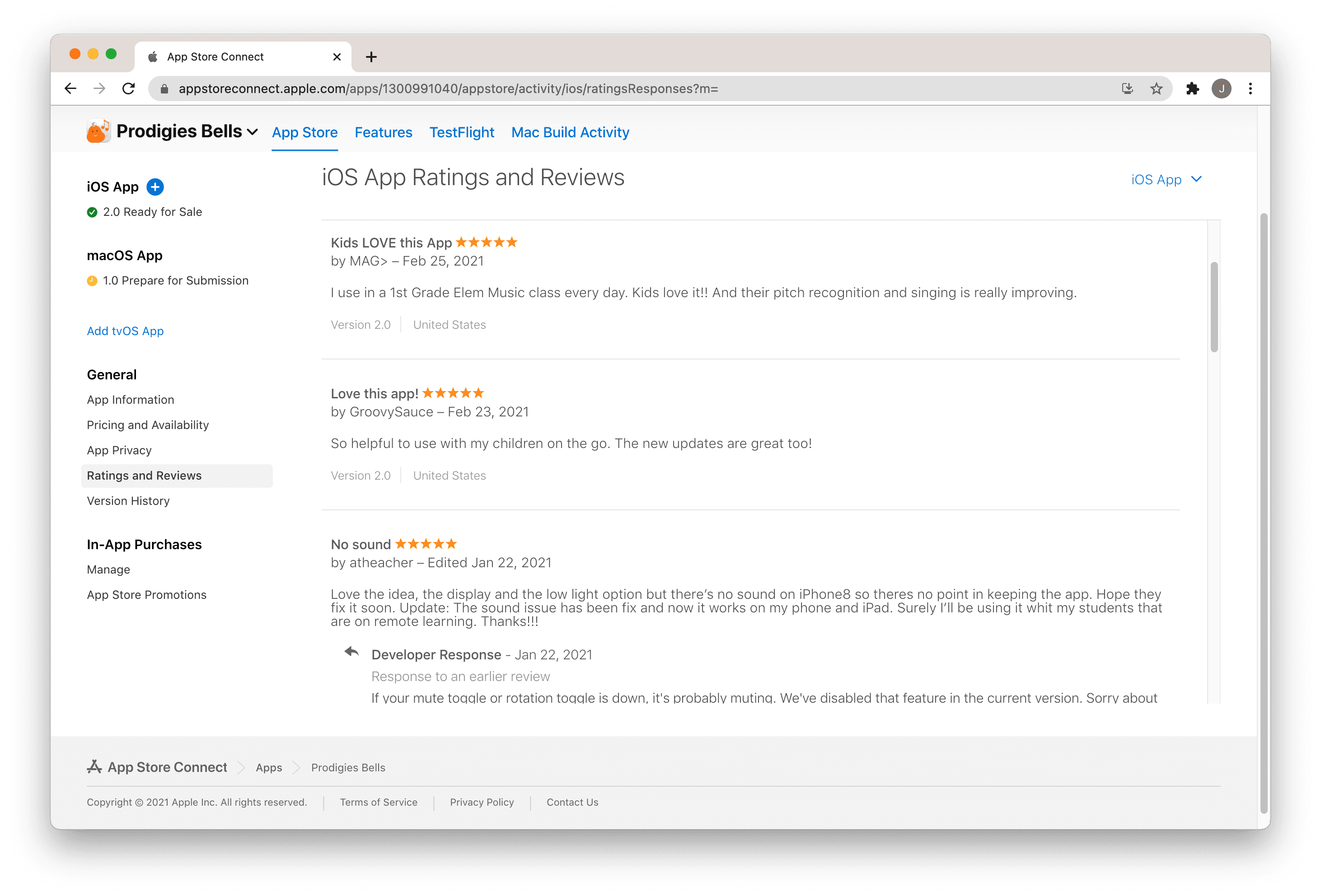This screenshot has width=1321, height=896.
Task: Click the developer response reply arrow icon
Action: click(x=352, y=652)
